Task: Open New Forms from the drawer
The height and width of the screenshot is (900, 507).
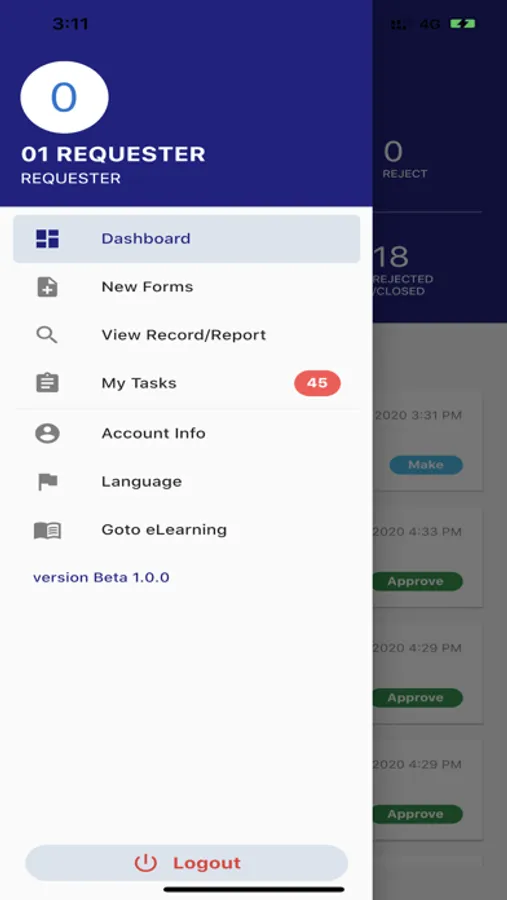Action: pos(187,286)
